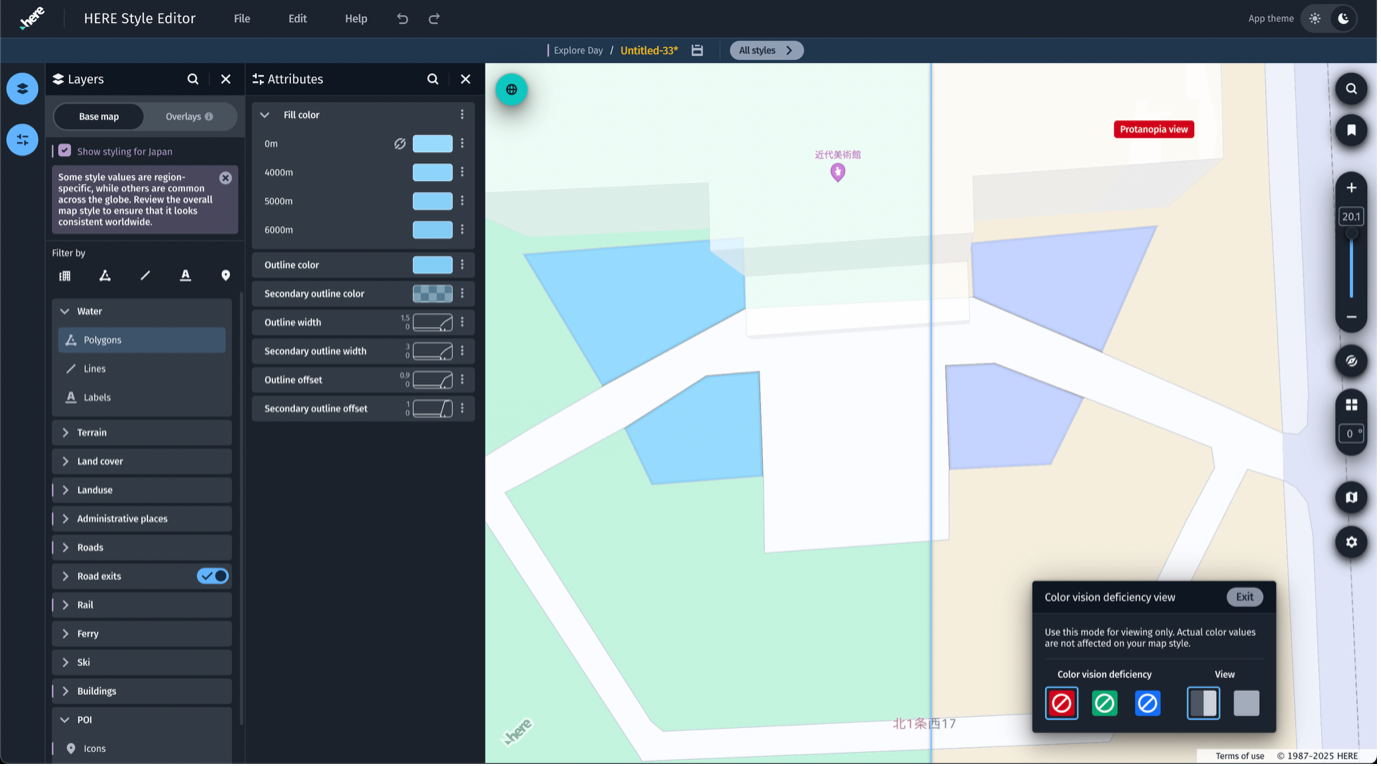Select Tritanopia blue deficiency option
This screenshot has height=766, width=1381.
[1149, 705]
